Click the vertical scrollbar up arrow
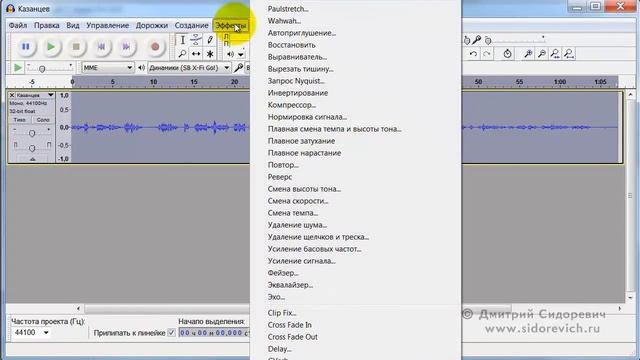The width and height of the screenshot is (640, 360). click(630, 95)
